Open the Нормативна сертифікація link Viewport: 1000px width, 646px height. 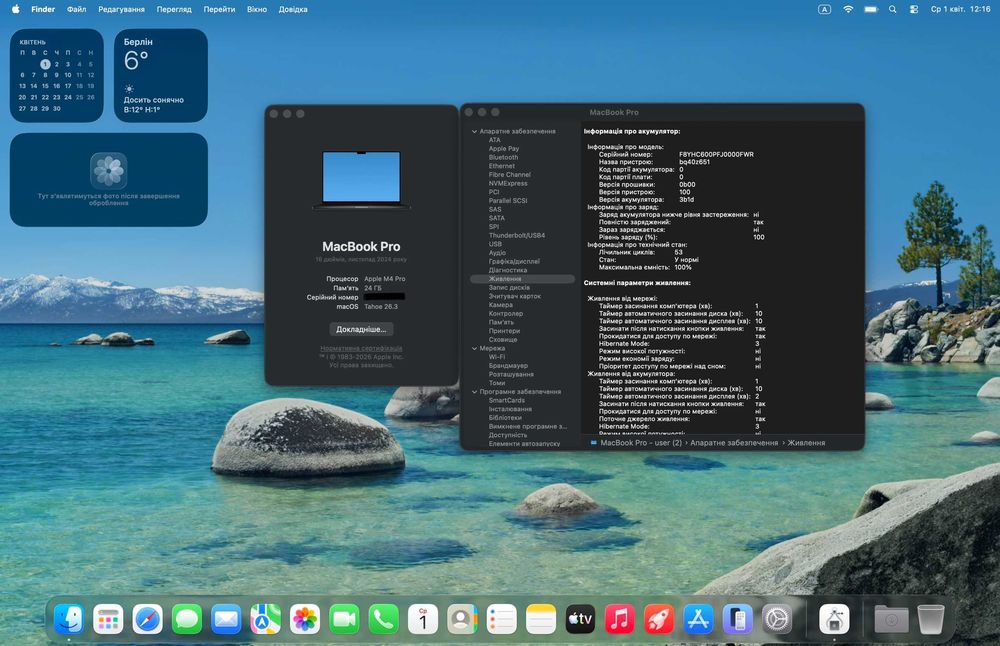[x=361, y=348]
